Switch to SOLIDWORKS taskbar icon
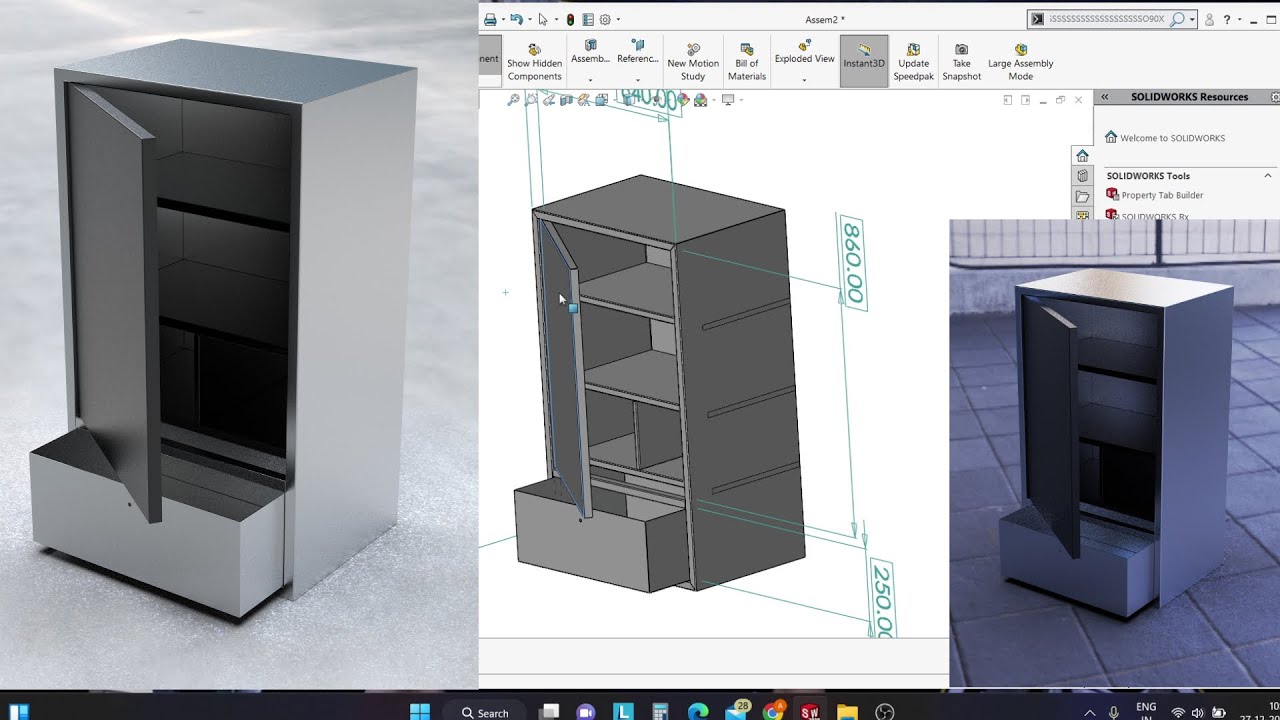The height and width of the screenshot is (720, 1280). (x=811, y=711)
